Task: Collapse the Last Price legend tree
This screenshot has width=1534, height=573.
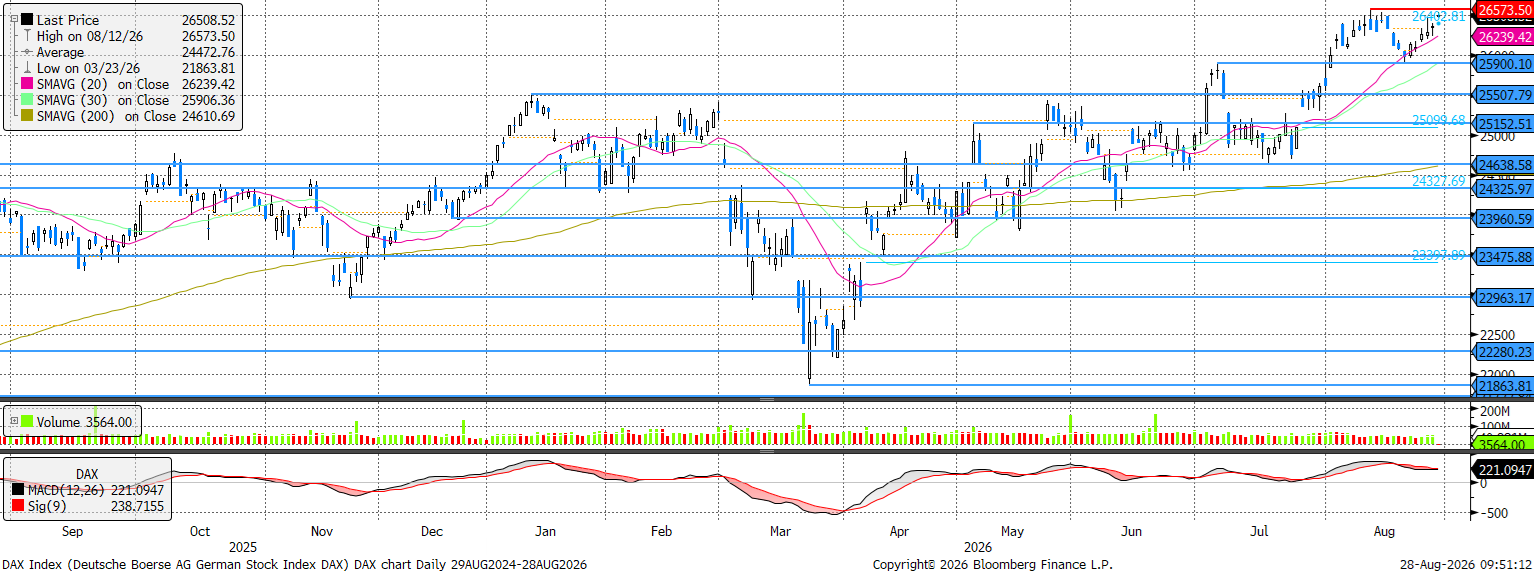Action: 12,19
